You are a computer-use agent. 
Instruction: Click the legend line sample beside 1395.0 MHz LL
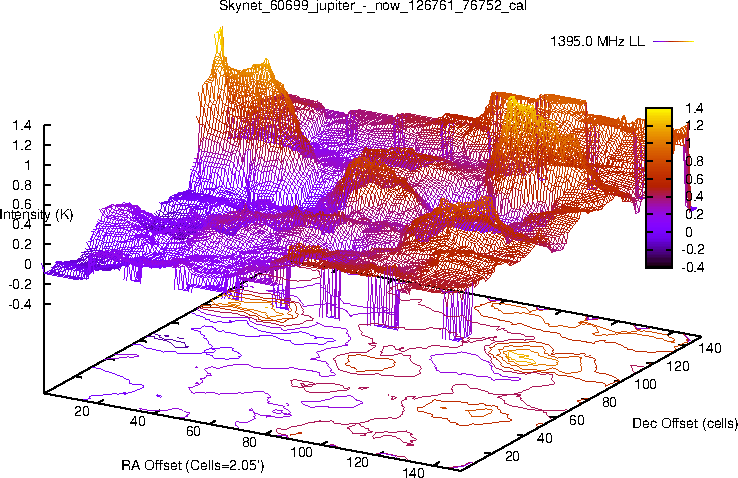674,41
